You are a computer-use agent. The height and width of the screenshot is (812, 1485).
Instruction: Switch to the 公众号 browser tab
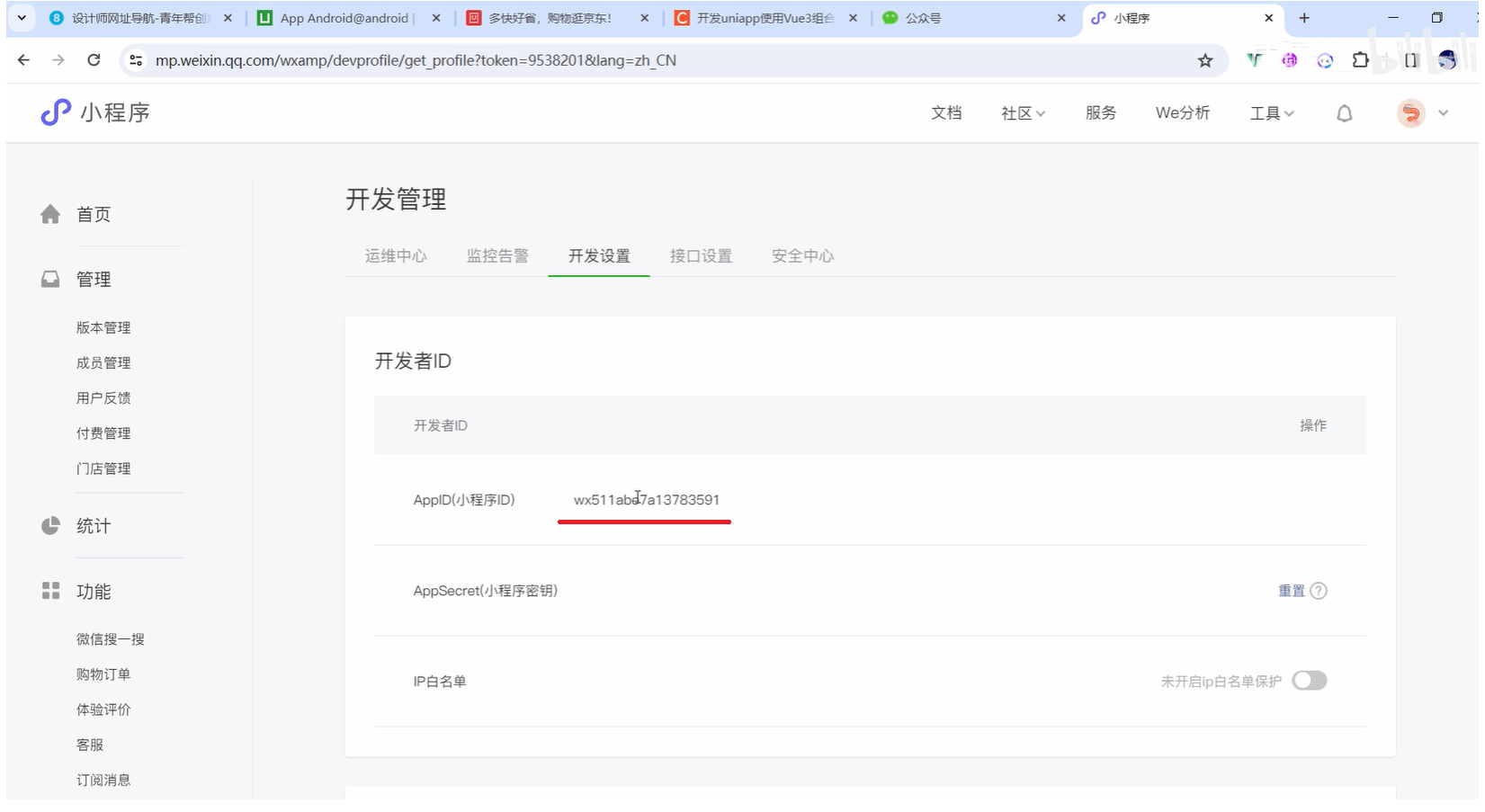(x=974, y=18)
